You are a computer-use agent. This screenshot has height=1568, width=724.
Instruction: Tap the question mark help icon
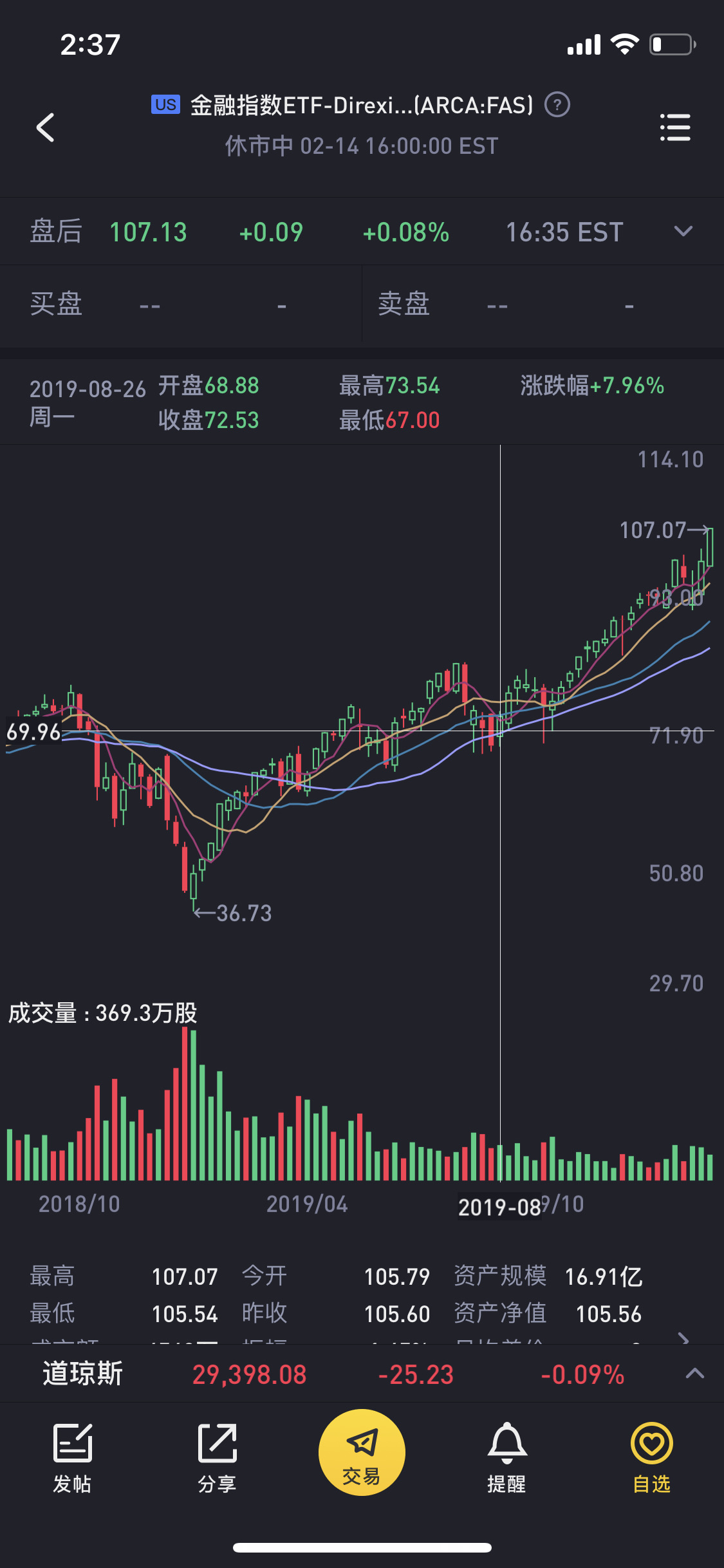coord(557,104)
